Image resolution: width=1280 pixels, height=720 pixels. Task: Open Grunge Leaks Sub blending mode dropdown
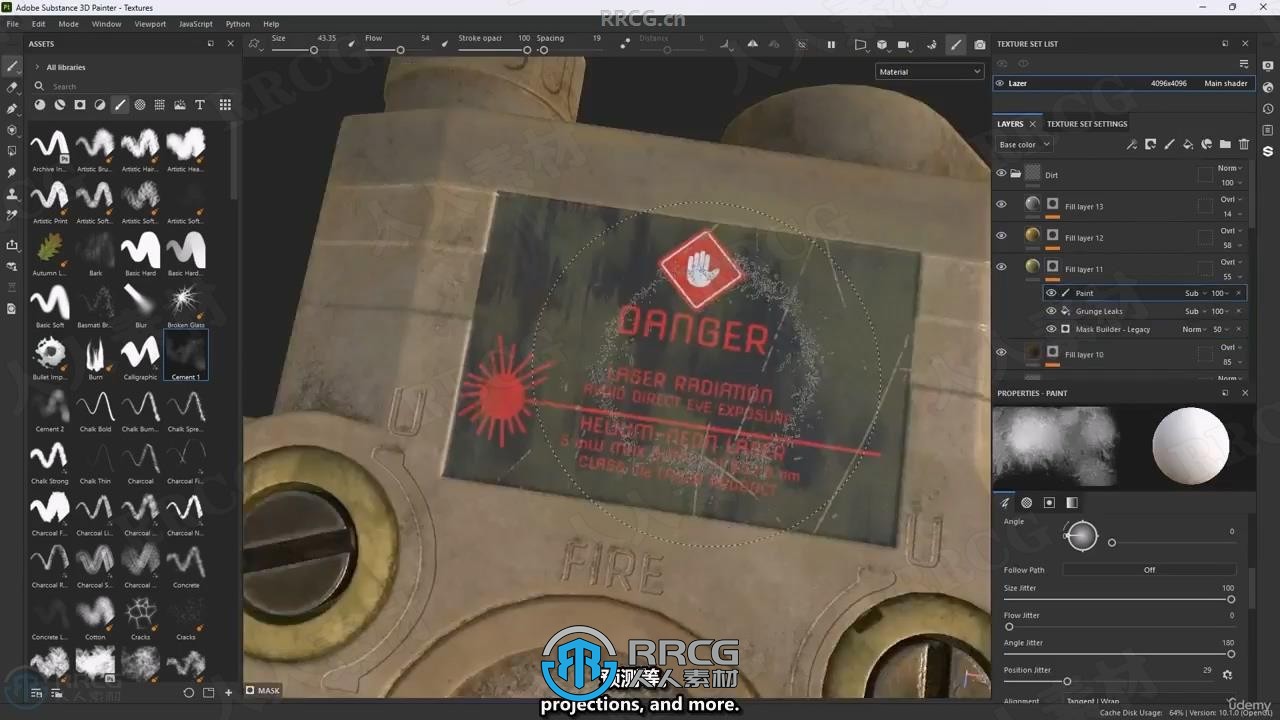click(x=1194, y=311)
